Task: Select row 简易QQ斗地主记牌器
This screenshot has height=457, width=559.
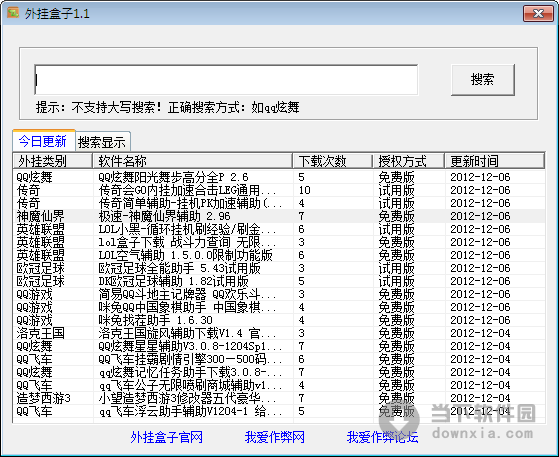Action: coord(280,294)
